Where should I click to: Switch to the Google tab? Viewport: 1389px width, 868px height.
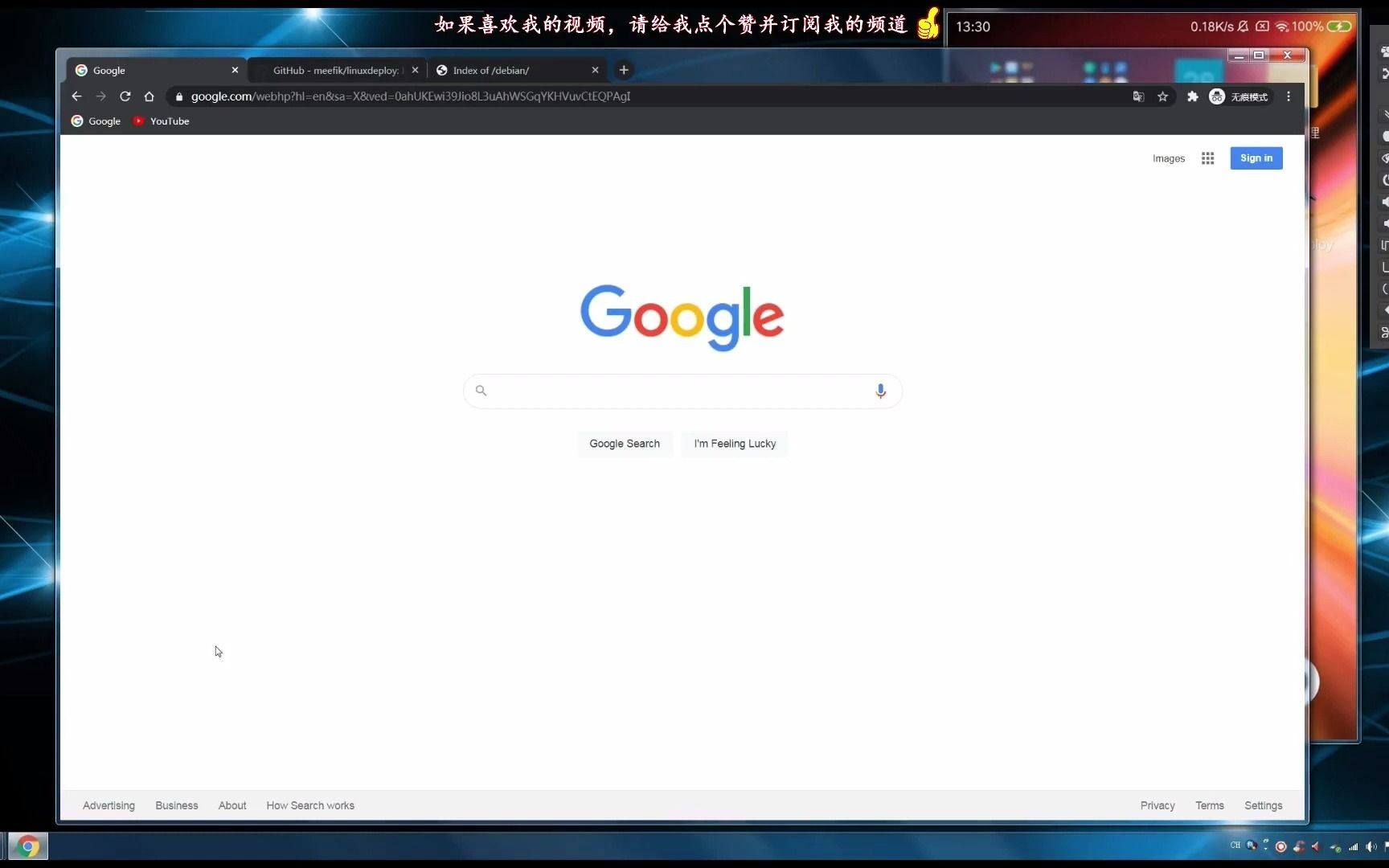153,70
